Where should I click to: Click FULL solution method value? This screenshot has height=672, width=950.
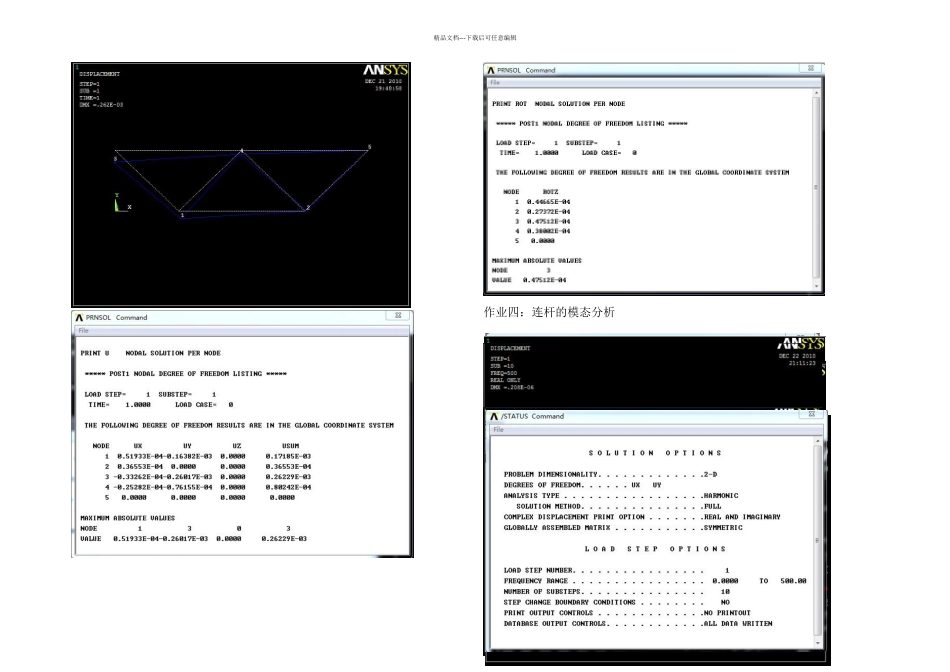pos(712,507)
